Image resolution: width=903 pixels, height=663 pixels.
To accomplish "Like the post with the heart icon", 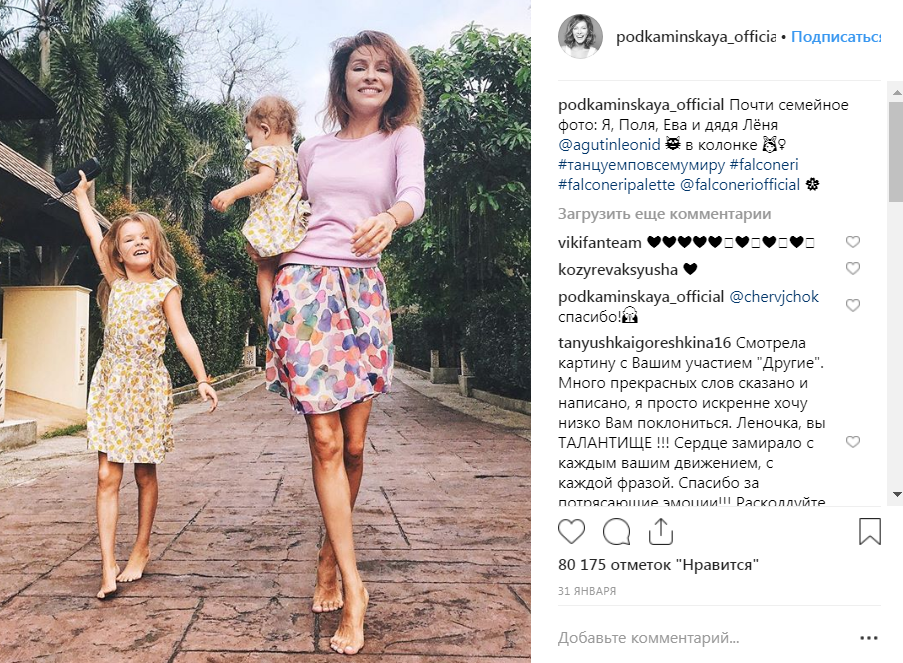I will pyautogui.click(x=571, y=532).
